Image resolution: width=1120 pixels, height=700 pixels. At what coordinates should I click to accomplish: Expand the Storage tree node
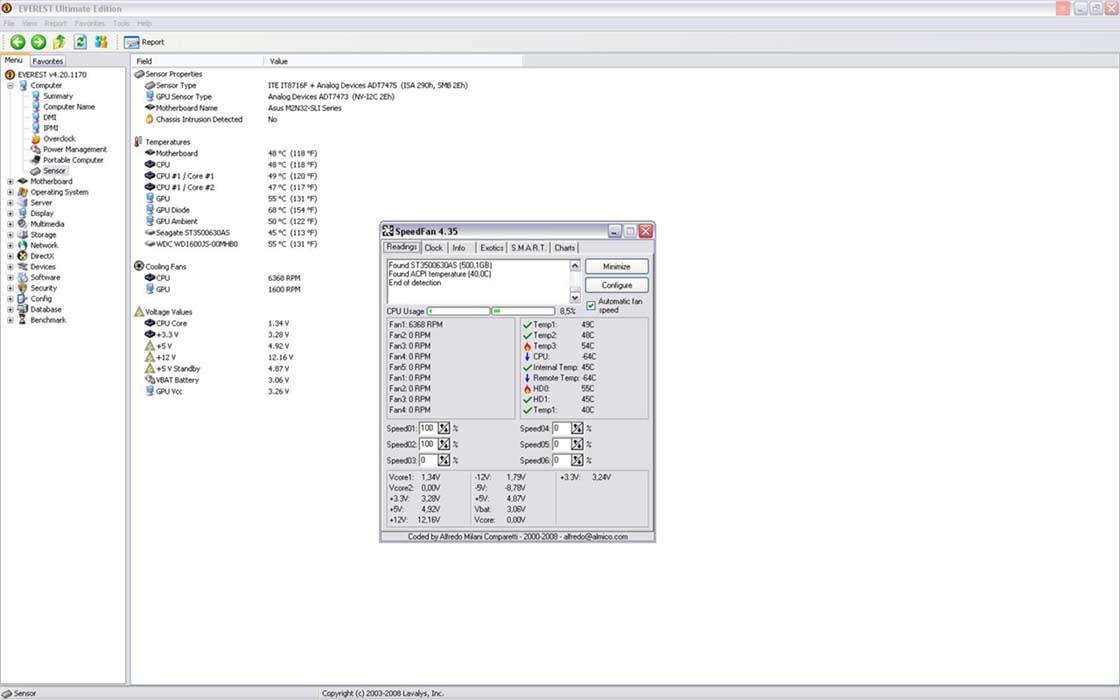pos(10,235)
